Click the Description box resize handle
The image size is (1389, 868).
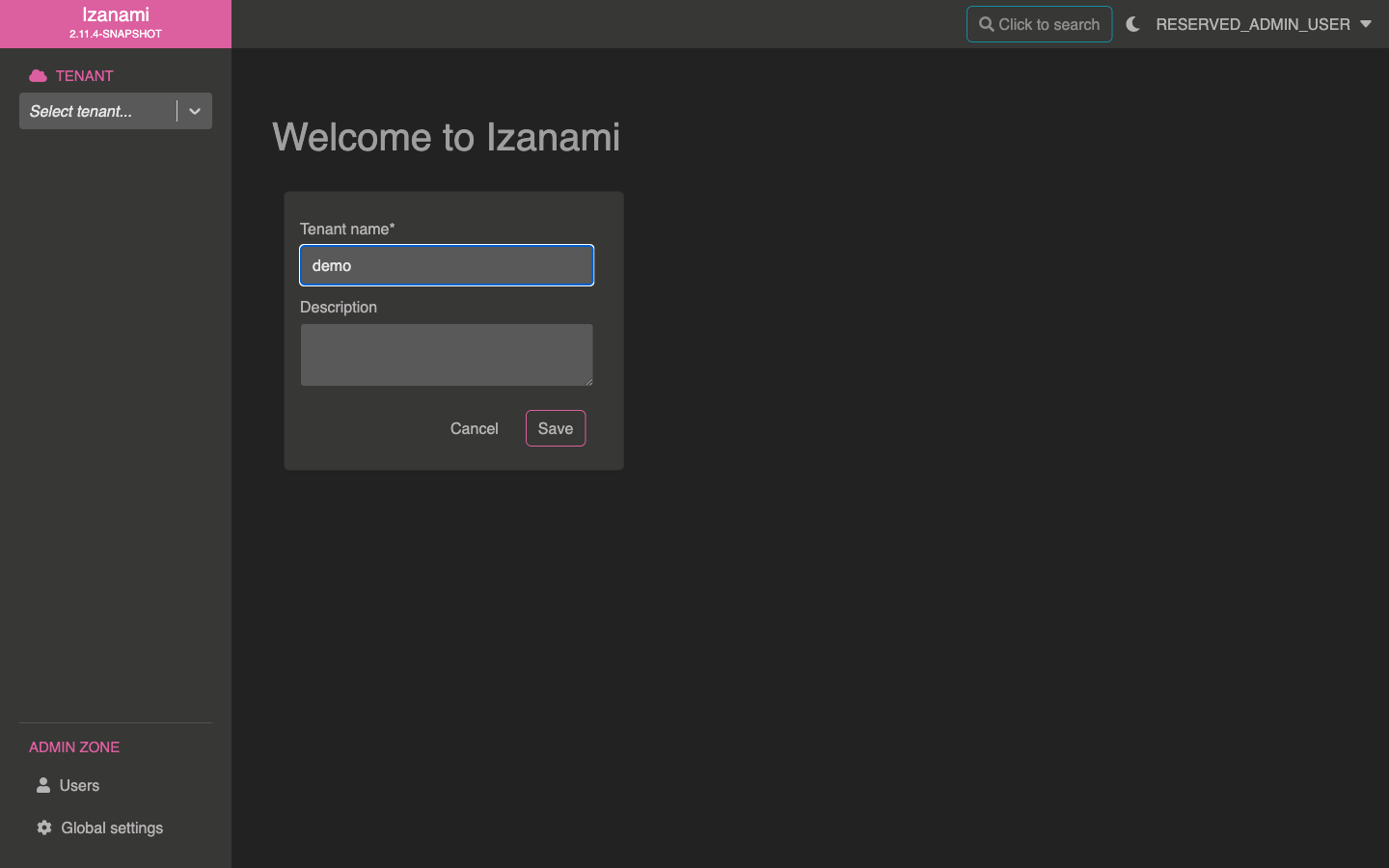coord(588,381)
